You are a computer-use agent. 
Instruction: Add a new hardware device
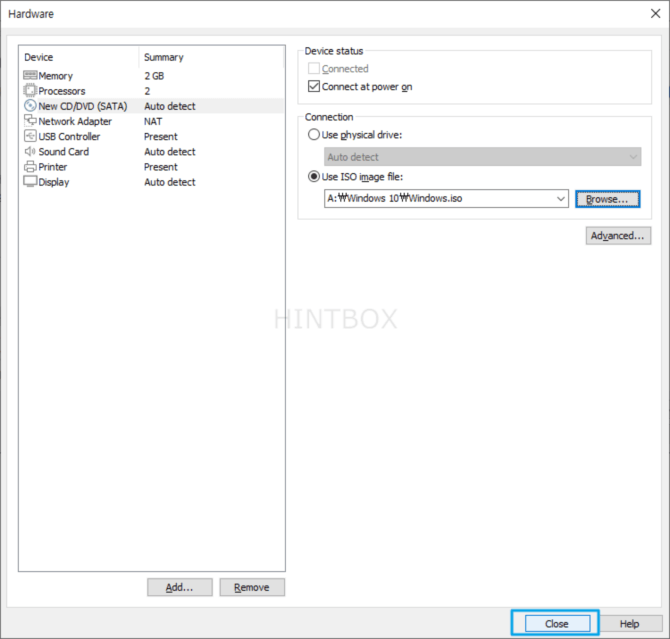179,587
